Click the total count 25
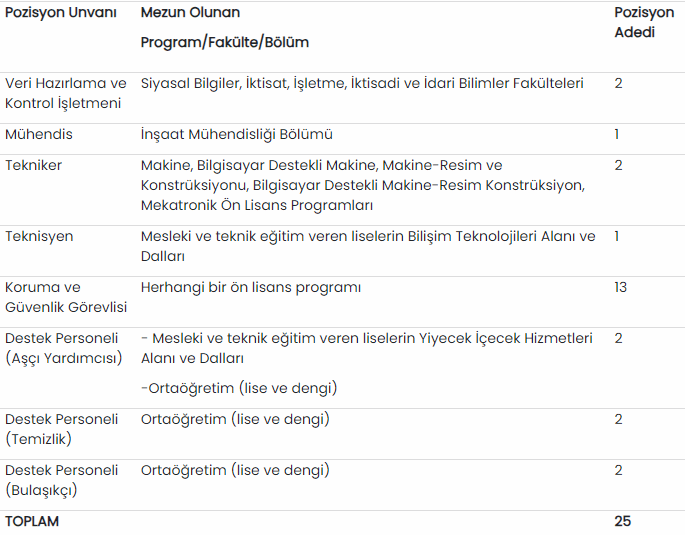 [x=623, y=521]
